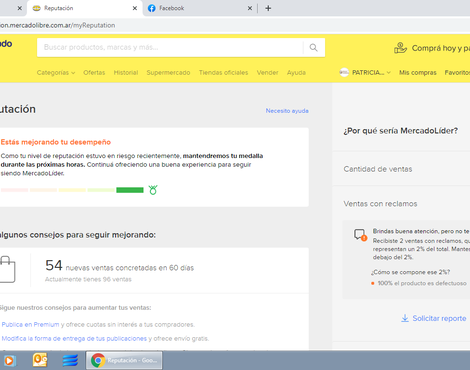Screen dimensions: 470x370
Task: Click the Estás mejorando tu desempeño heading
Action: click(x=56, y=142)
